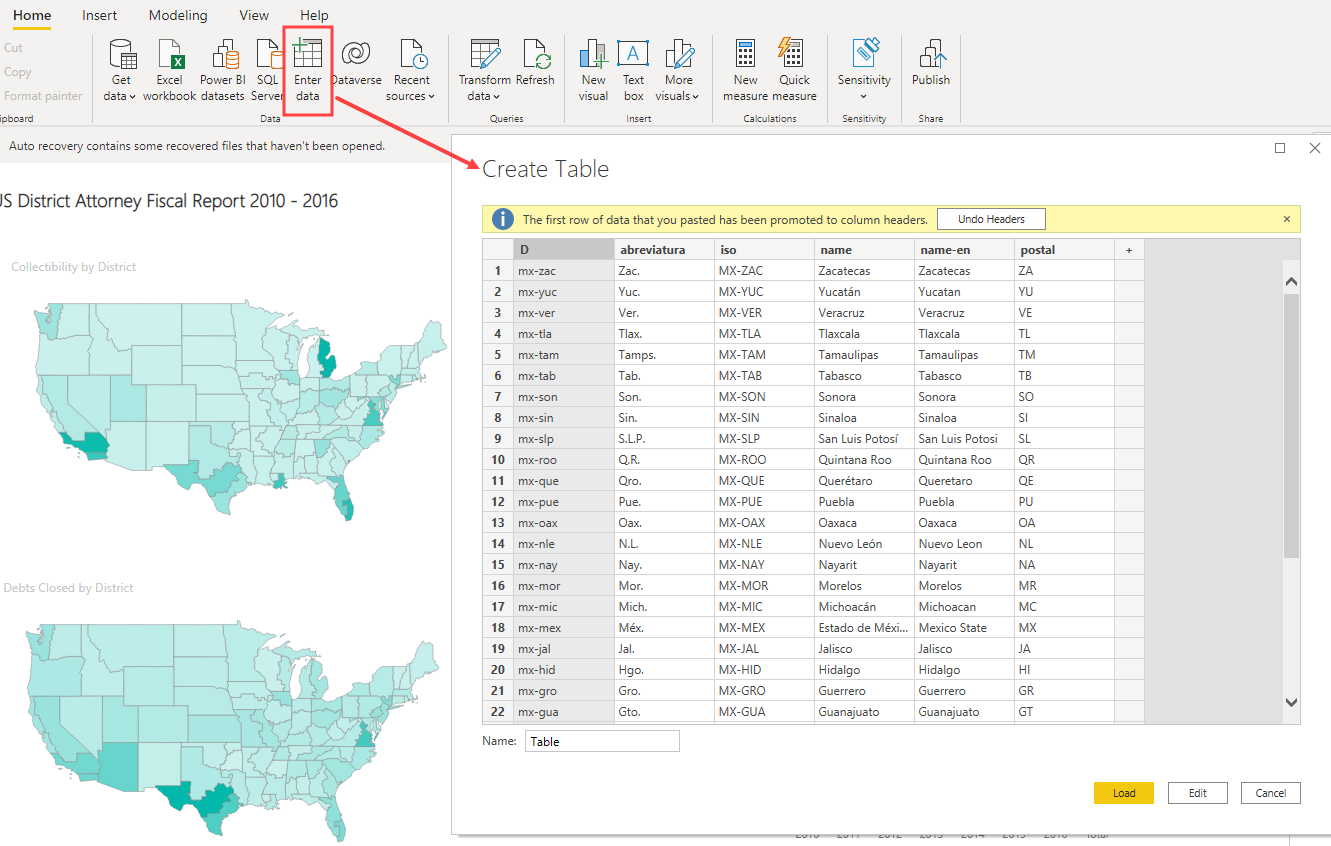Select row number 22 header

497,712
